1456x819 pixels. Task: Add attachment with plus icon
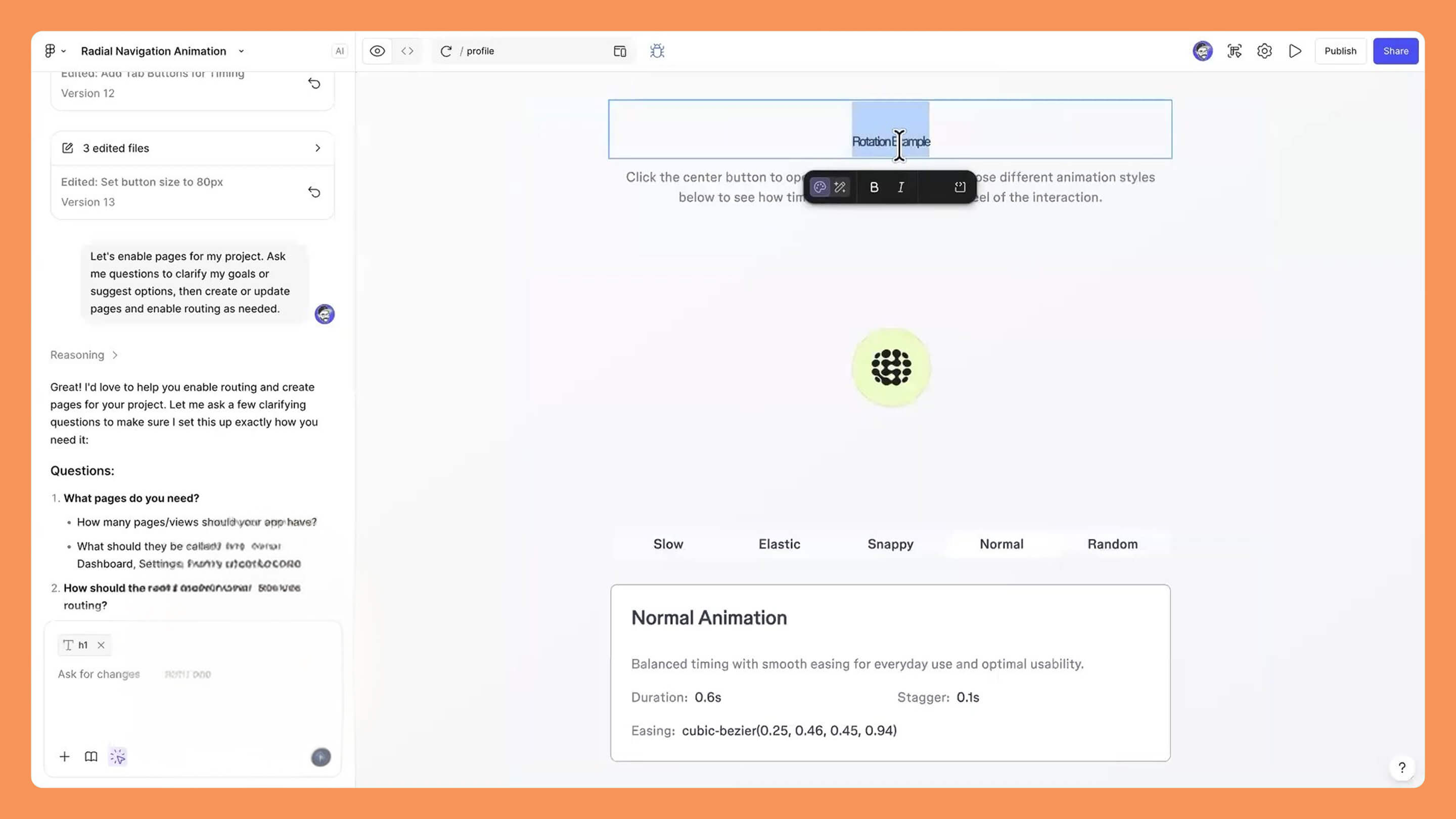pyautogui.click(x=64, y=757)
